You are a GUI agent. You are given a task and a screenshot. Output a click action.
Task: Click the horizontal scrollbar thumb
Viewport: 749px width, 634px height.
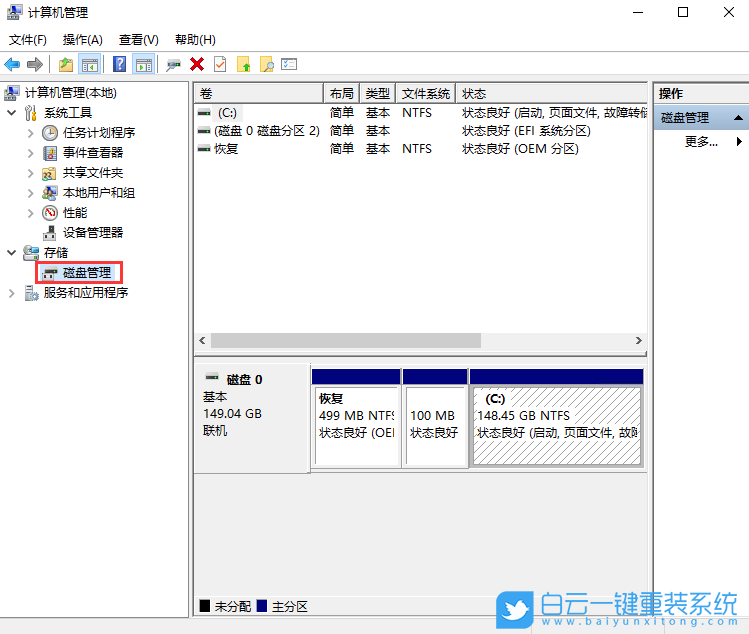click(x=346, y=340)
